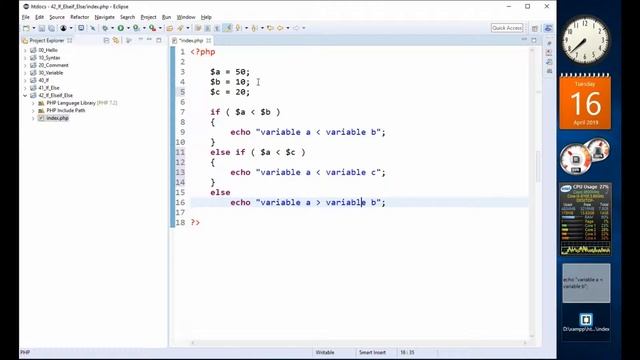
Task: Maximize the Project Explorer view
Action: (159, 40)
